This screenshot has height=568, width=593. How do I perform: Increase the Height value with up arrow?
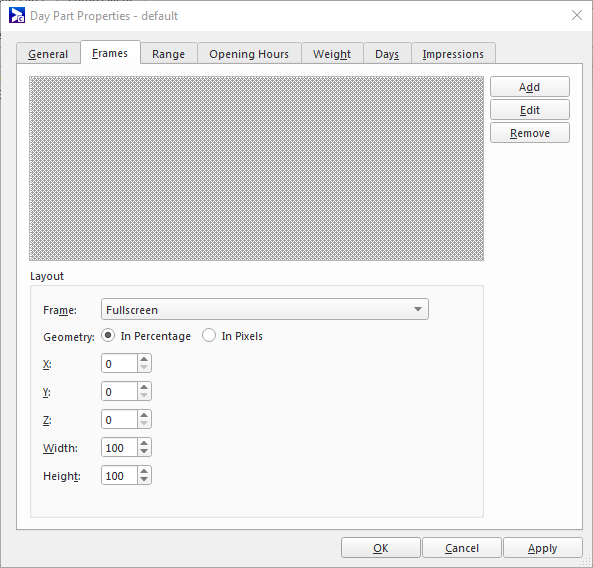(144, 471)
